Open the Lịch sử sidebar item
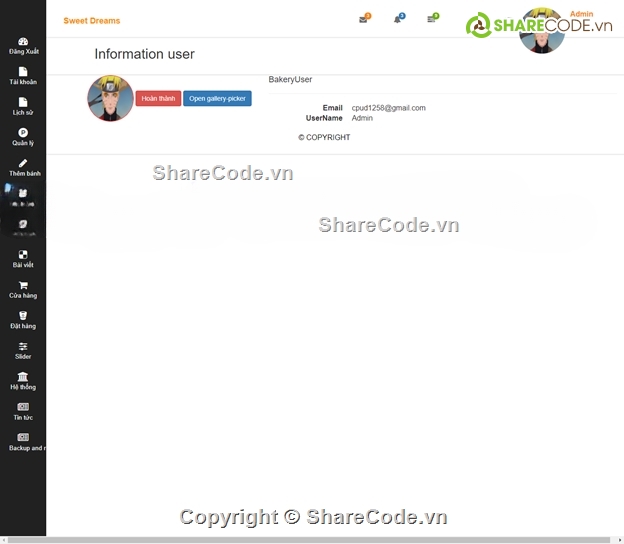This screenshot has width=624, height=544. [23, 107]
